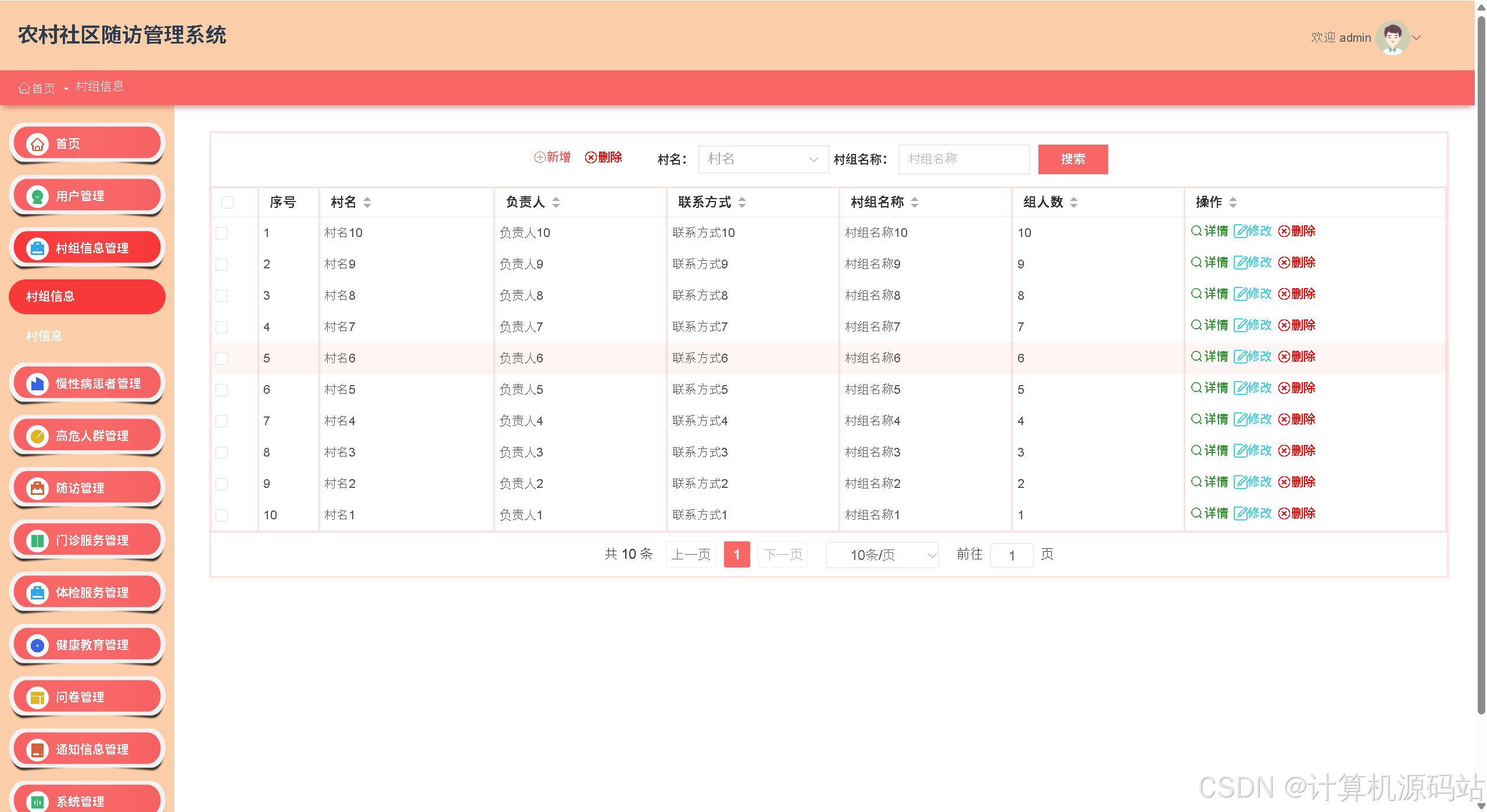Screen dimensions: 1487x812
Task: Click the 慢性病患者管理 sidebar icon
Action: [37, 384]
